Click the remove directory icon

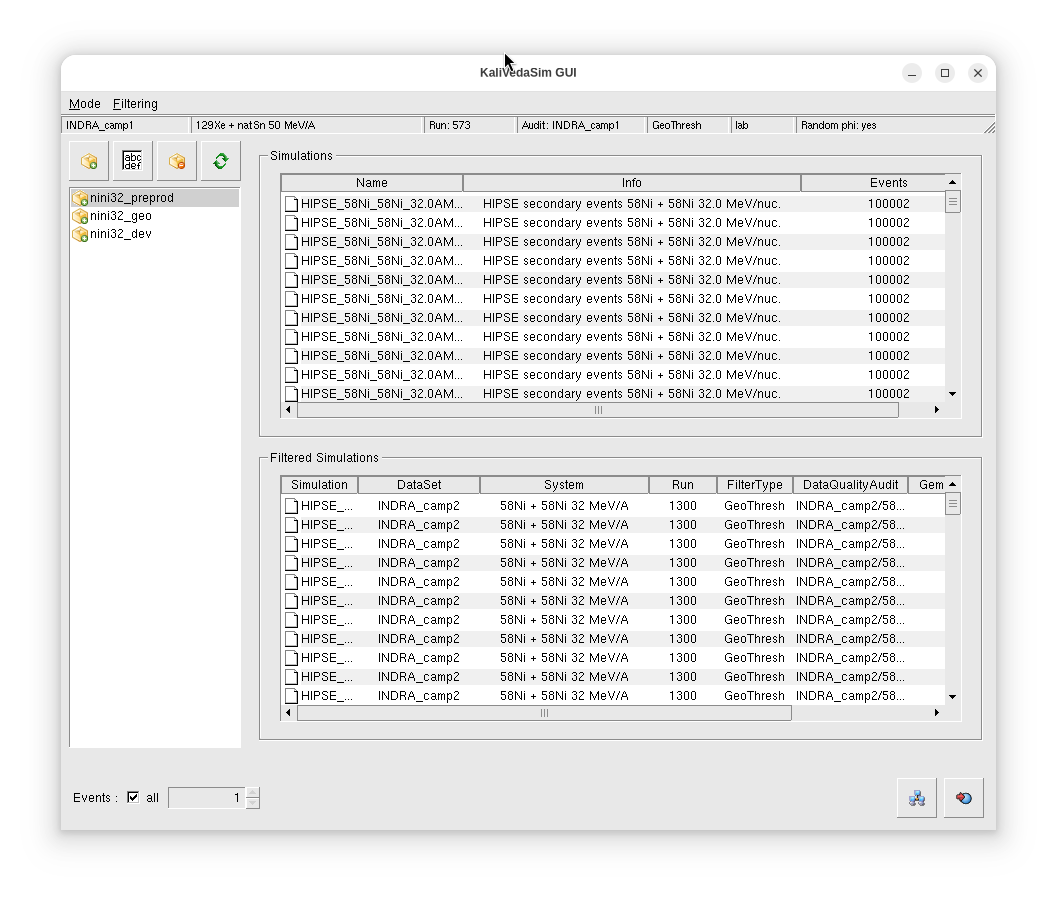point(177,161)
